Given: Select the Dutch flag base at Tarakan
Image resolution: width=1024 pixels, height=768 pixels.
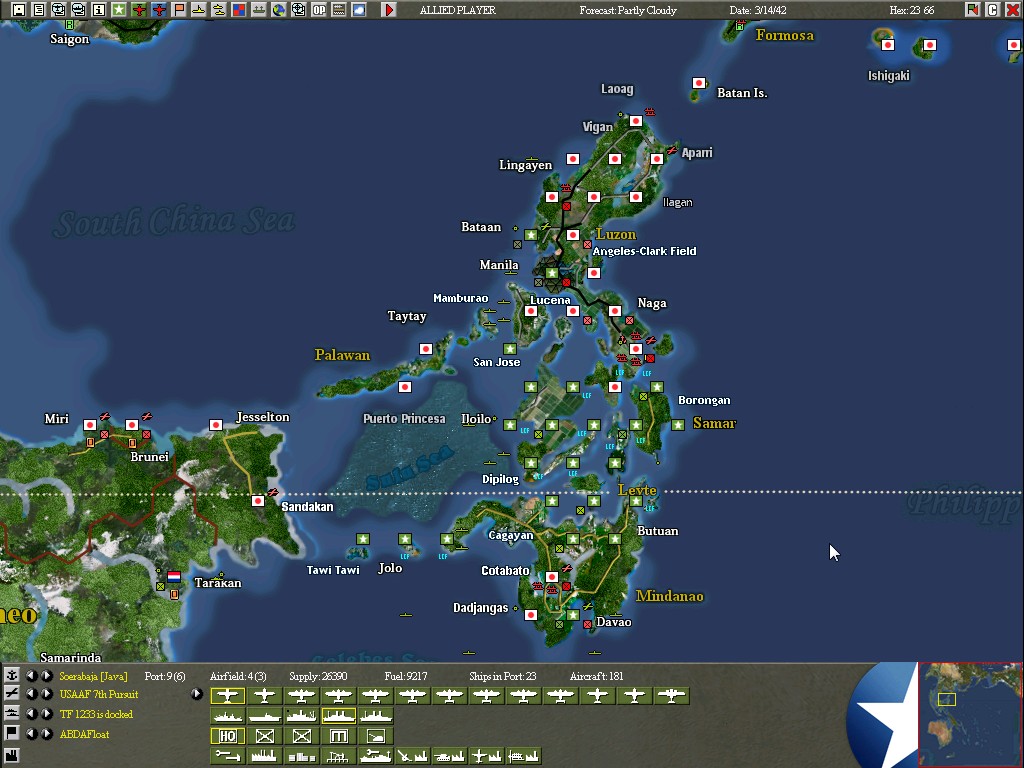Looking at the screenshot, I should pos(174,577).
